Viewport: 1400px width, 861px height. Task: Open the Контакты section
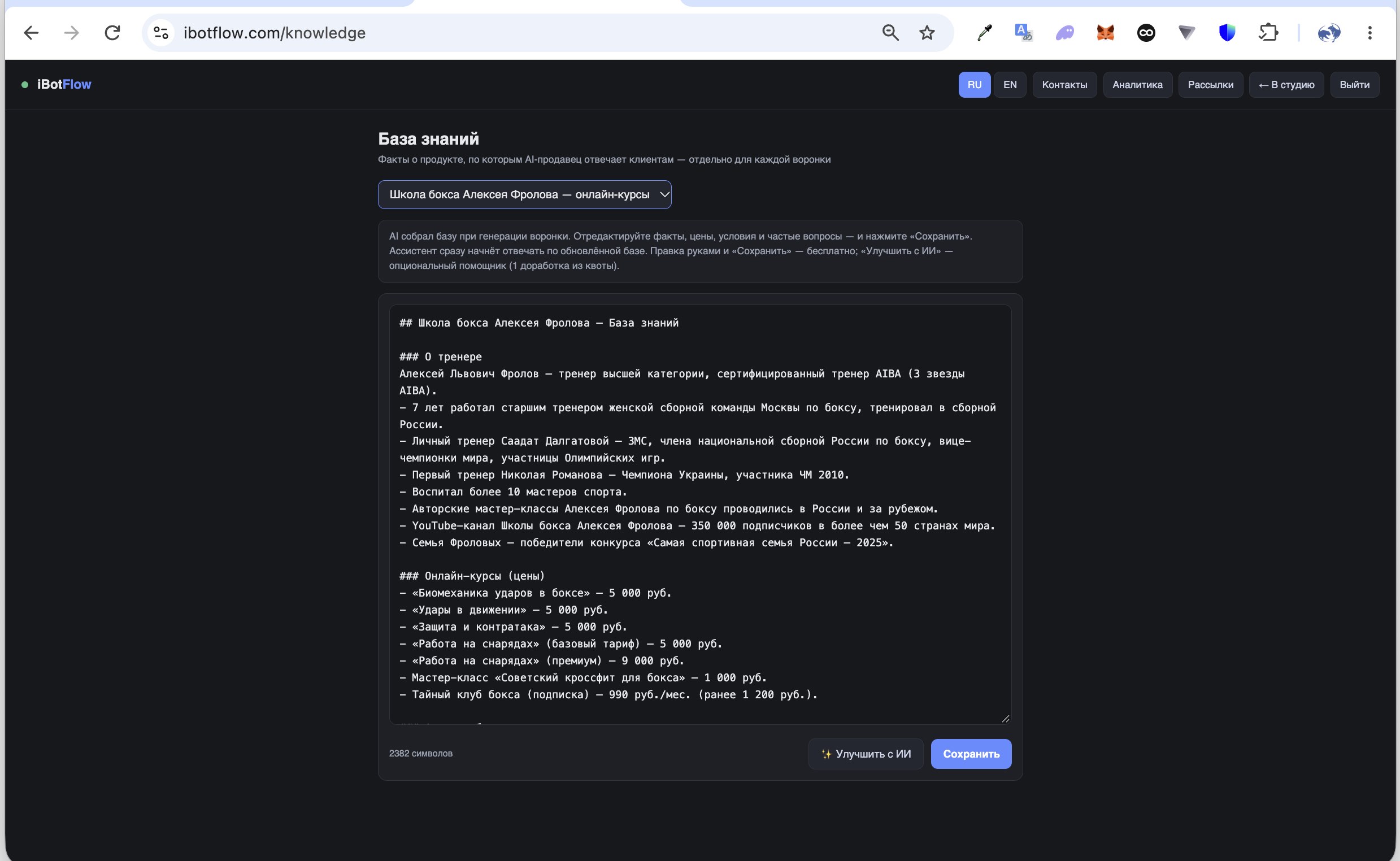point(1064,85)
